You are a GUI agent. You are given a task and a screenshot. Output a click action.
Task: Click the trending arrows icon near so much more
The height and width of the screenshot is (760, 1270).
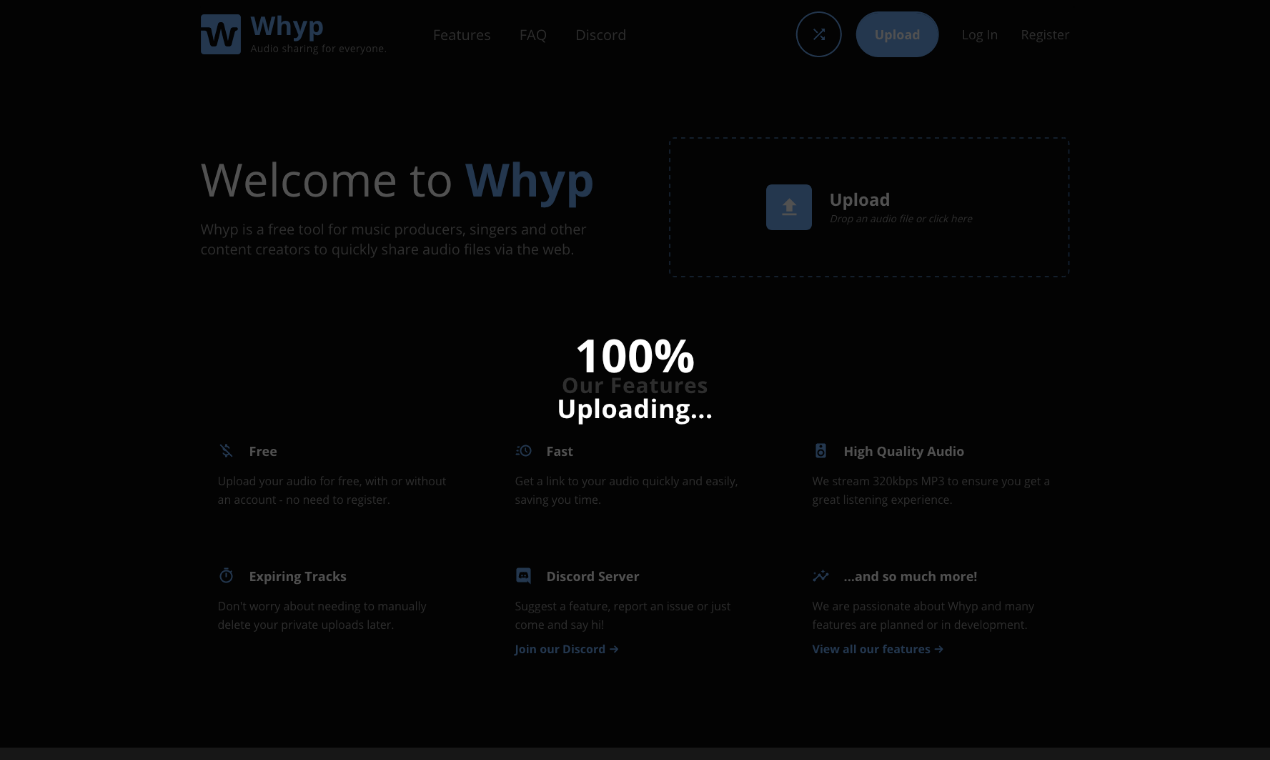coord(820,575)
